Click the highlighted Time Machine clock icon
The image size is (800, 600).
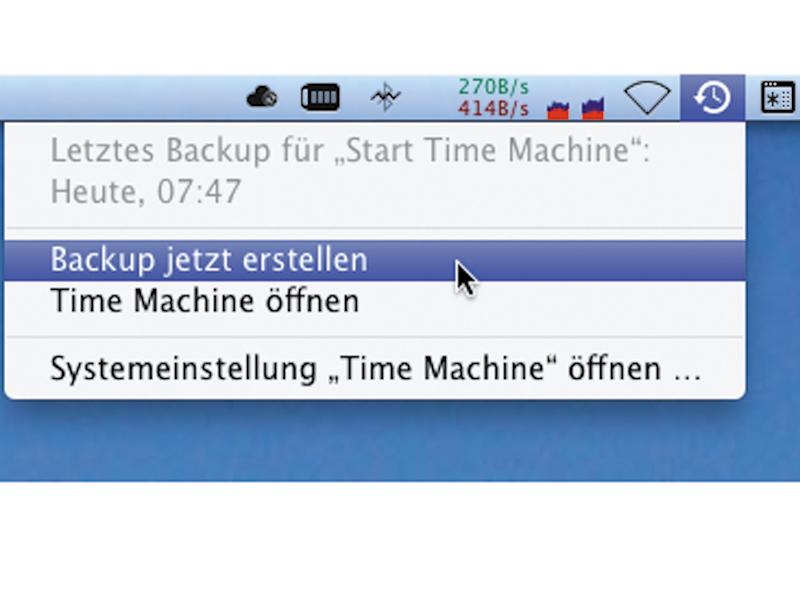click(x=712, y=97)
